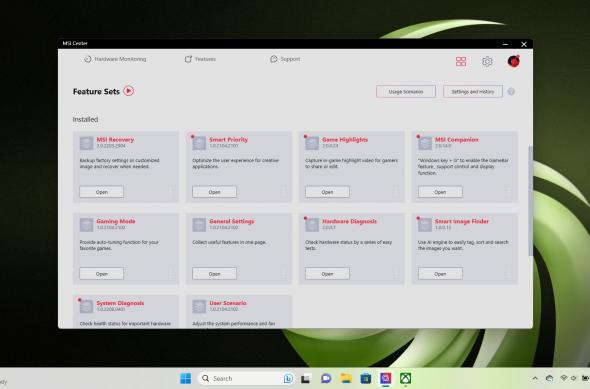Open the network status tray icon
The image size is (590, 389).
click(563, 378)
